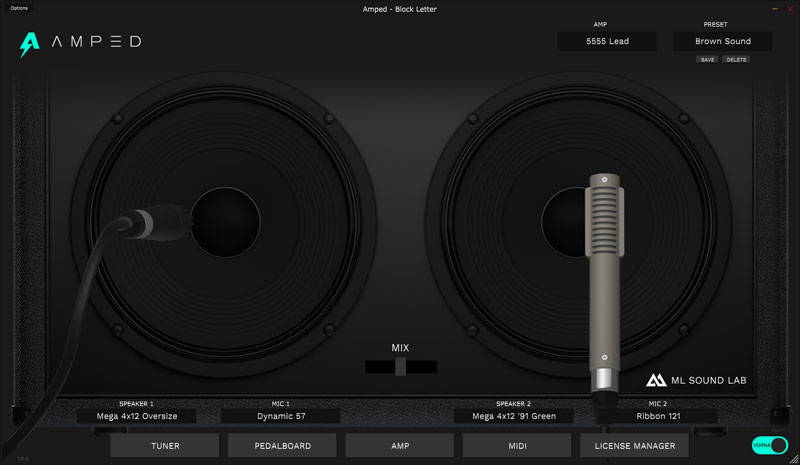This screenshot has height=465, width=800.
Task: Click the Amped lightning-bolt logo icon
Action: click(30, 44)
